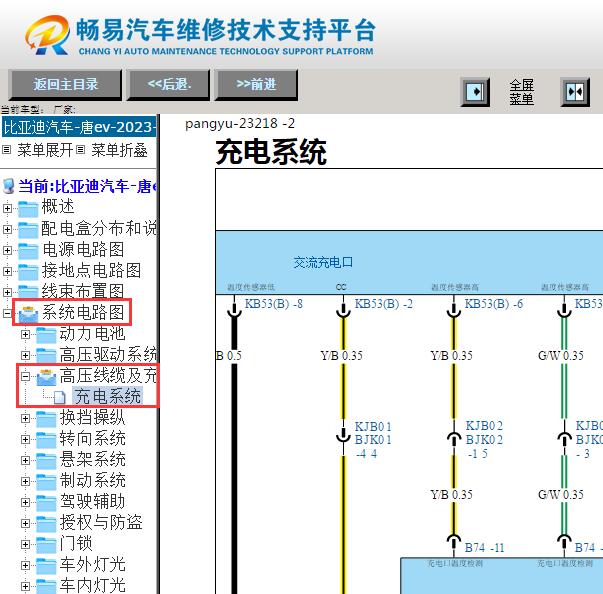Collapse the 高压线缆及充 folder minus box
Image resolution: width=603 pixels, height=594 pixels.
pyautogui.click(x=25, y=376)
